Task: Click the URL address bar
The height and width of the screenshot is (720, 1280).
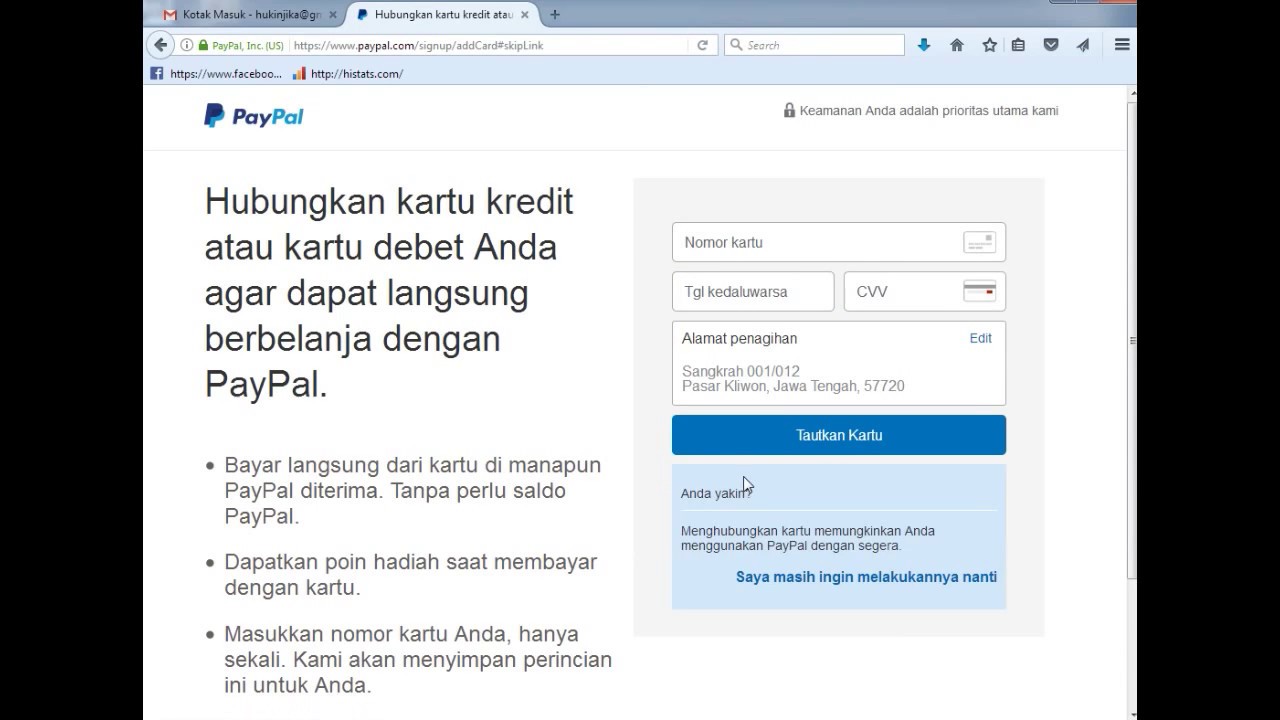Action: click(490, 45)
